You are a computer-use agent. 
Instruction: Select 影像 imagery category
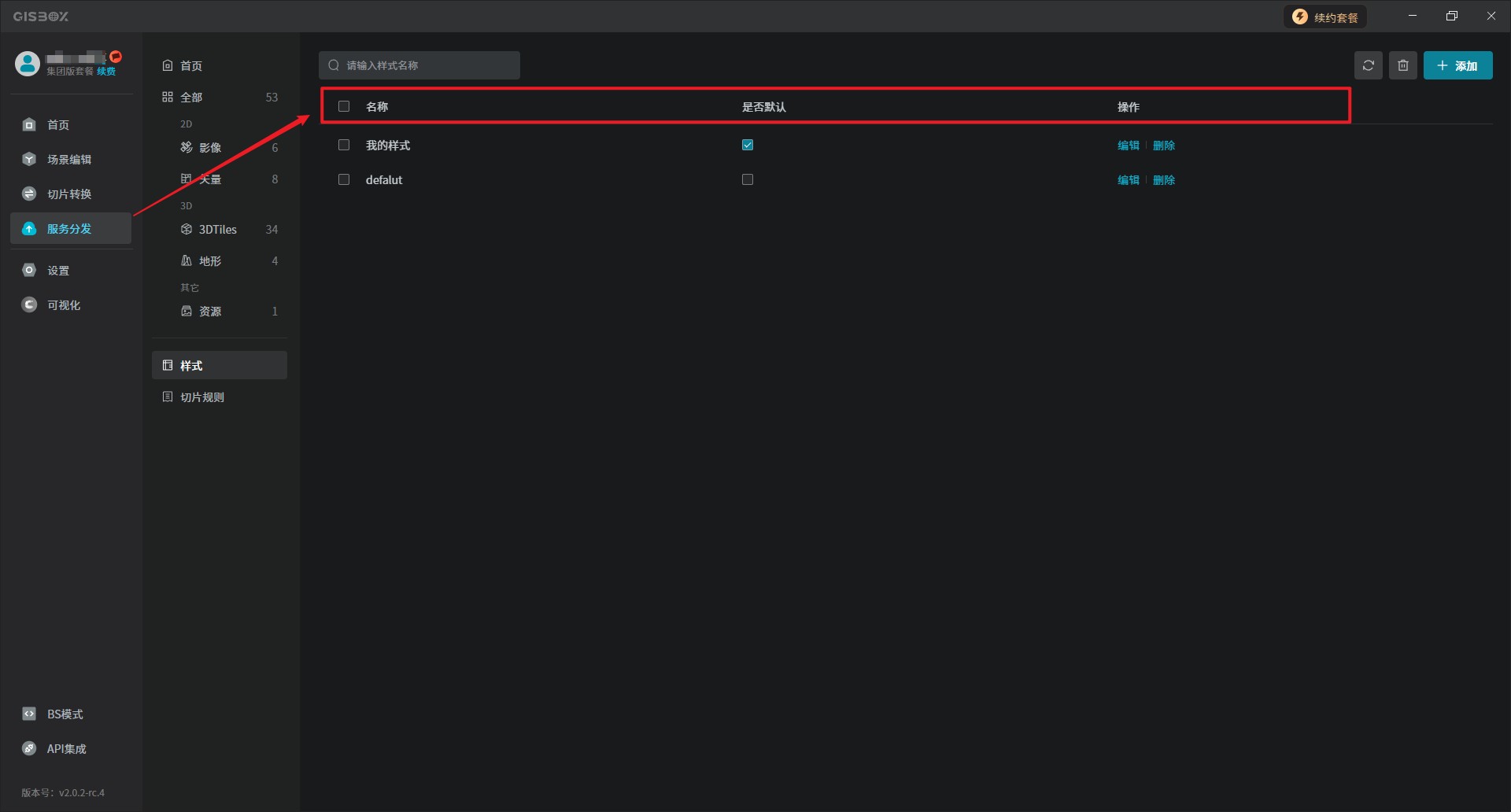[209, 148]
